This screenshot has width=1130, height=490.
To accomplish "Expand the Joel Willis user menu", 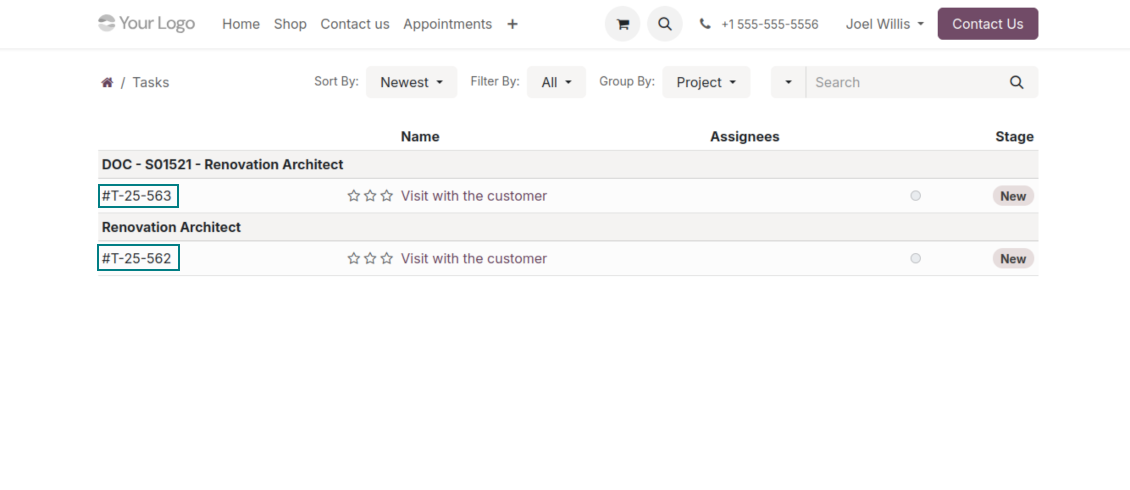I will point(884,24).
